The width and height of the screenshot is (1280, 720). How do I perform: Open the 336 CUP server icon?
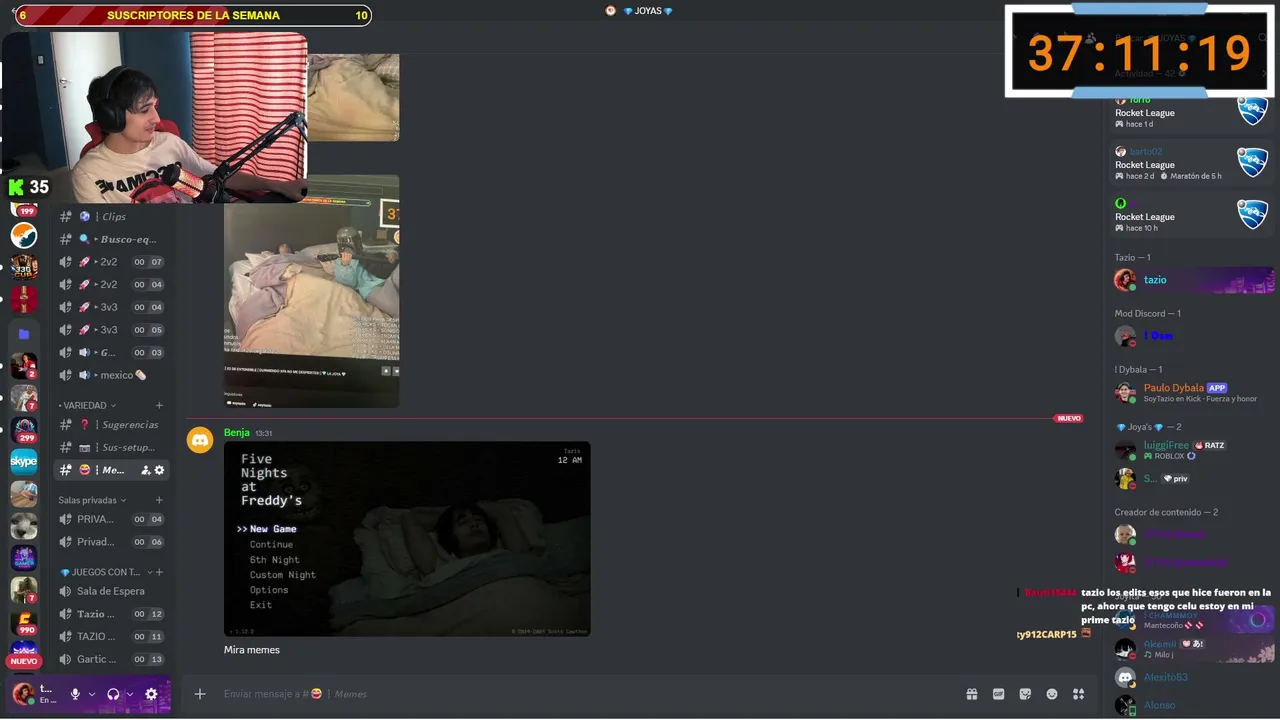click(24, 268)
